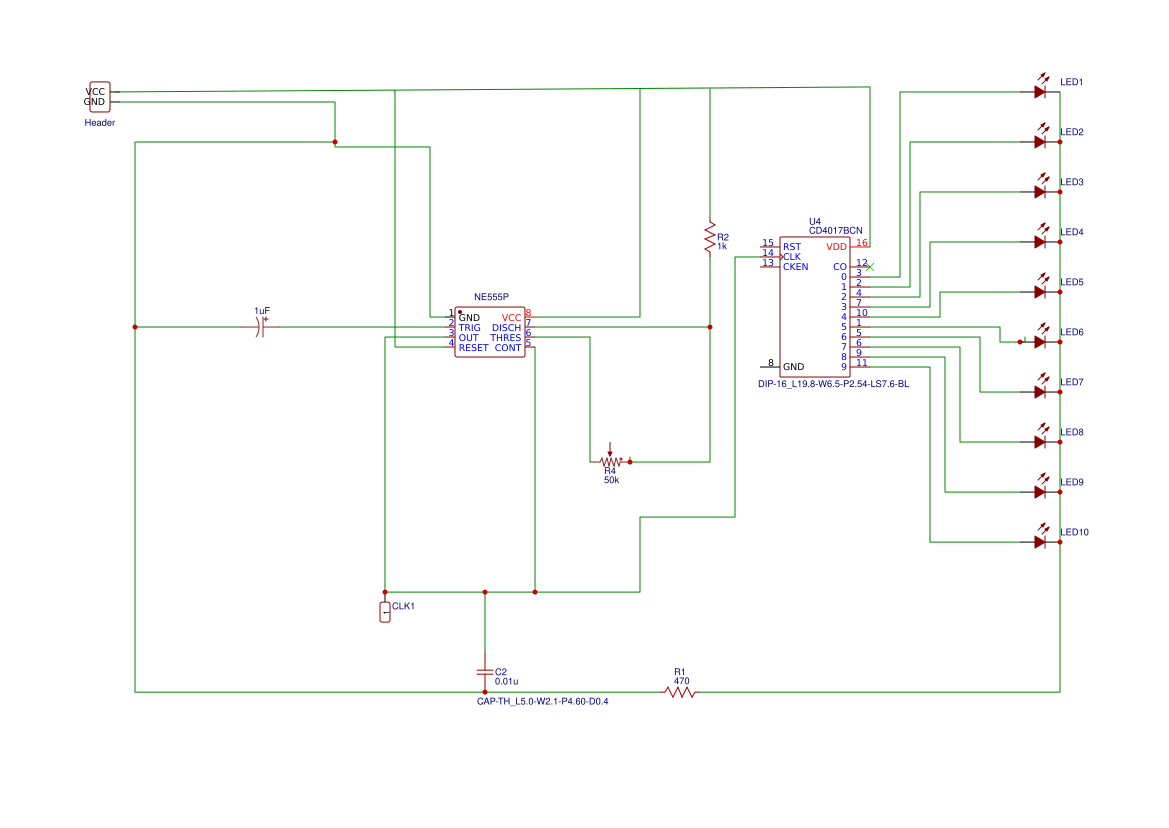Click the VCC text on the Header connector

tap(95, 92)
